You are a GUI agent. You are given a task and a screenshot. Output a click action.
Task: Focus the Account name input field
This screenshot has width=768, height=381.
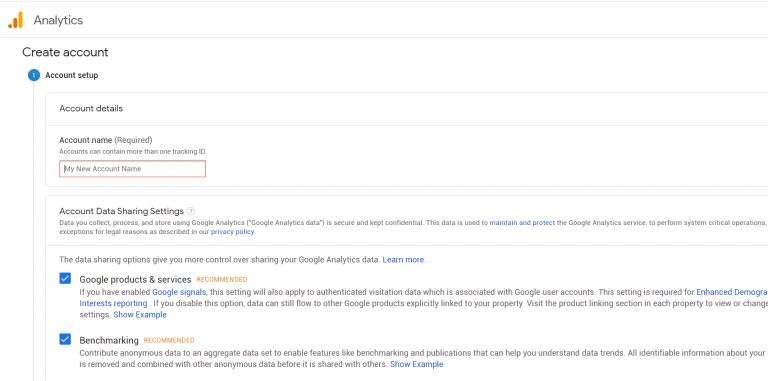tap(132, 169)
